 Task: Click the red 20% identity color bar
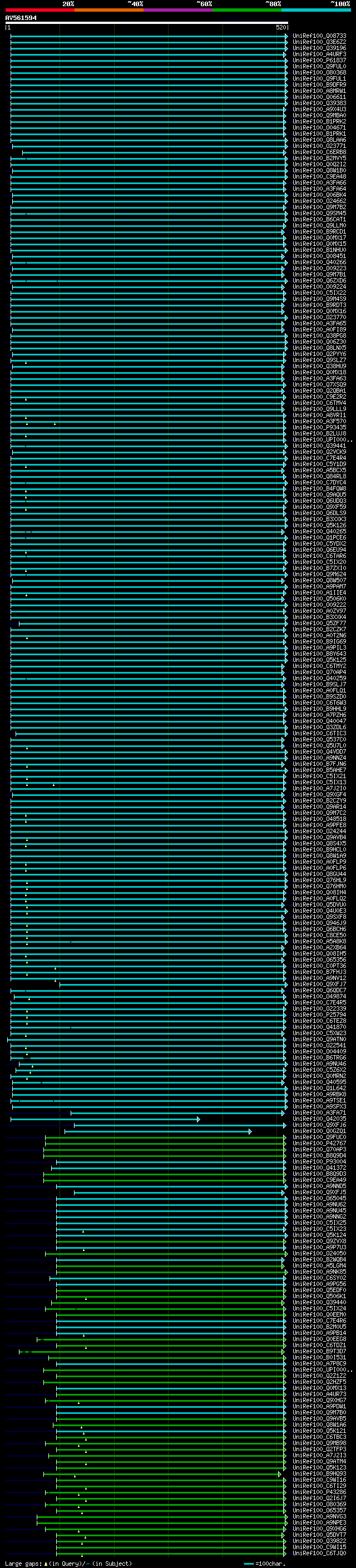pyautogui.click(x=40, y=10)
